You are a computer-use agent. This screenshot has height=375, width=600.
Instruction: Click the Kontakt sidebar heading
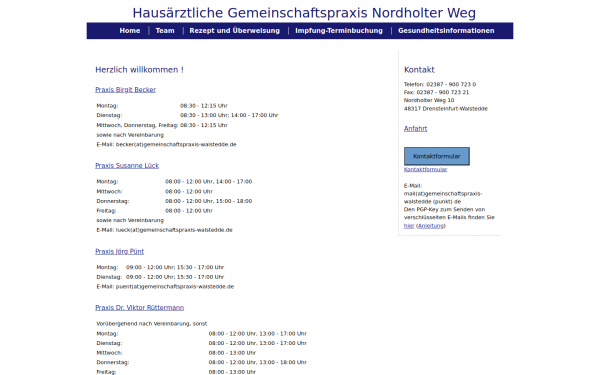click(419, 70)
